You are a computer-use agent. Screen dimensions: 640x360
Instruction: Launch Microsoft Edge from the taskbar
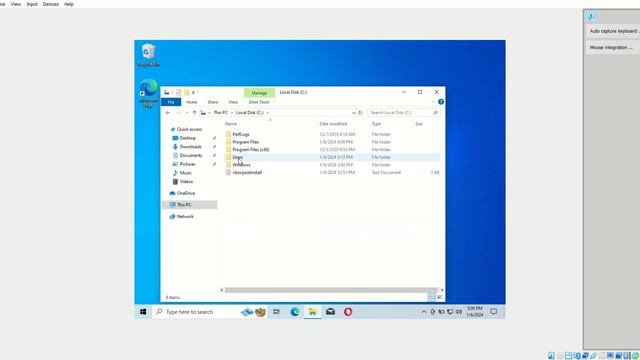pos(295,312)
